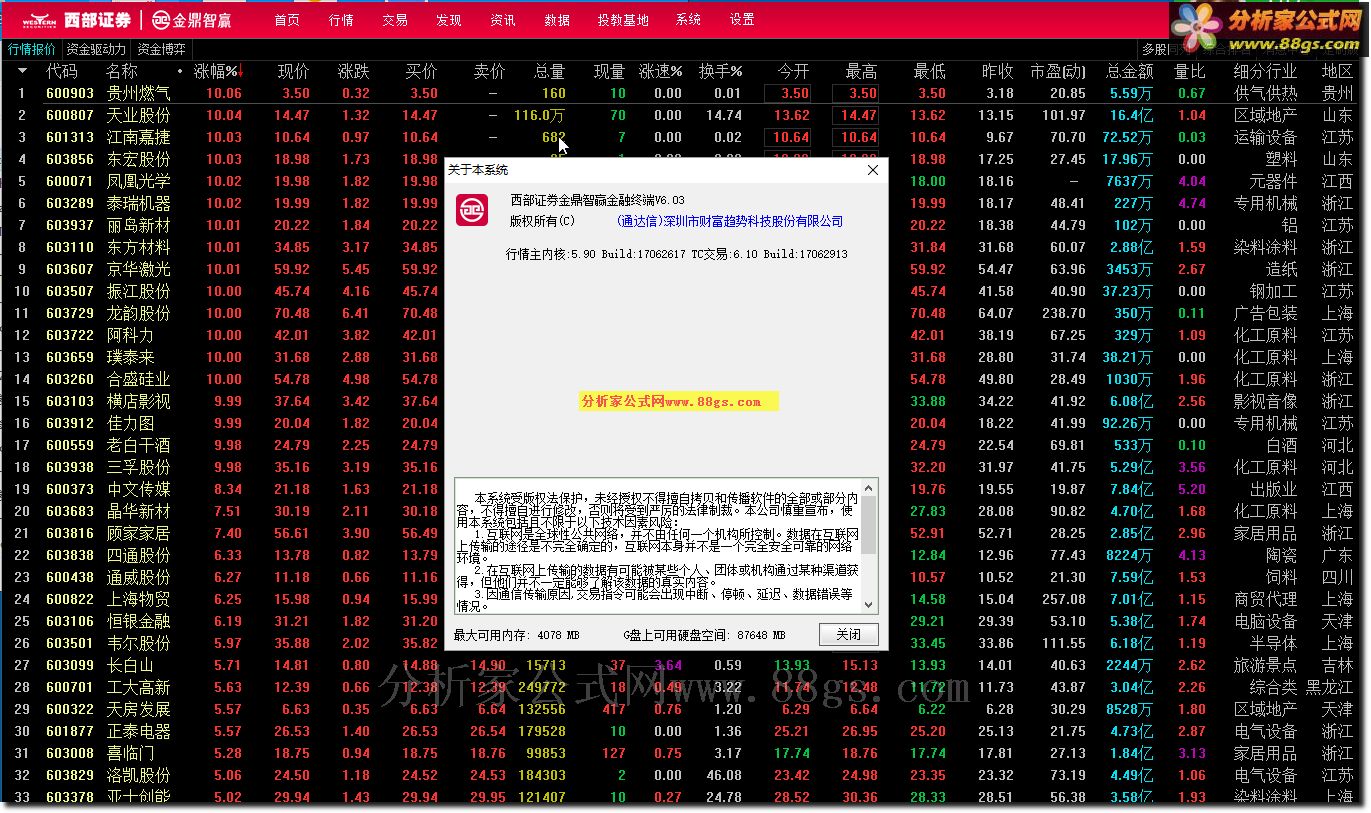Screen dimensions: 1371x813
Task: Click stock code 603507
Action: point(70,291)
